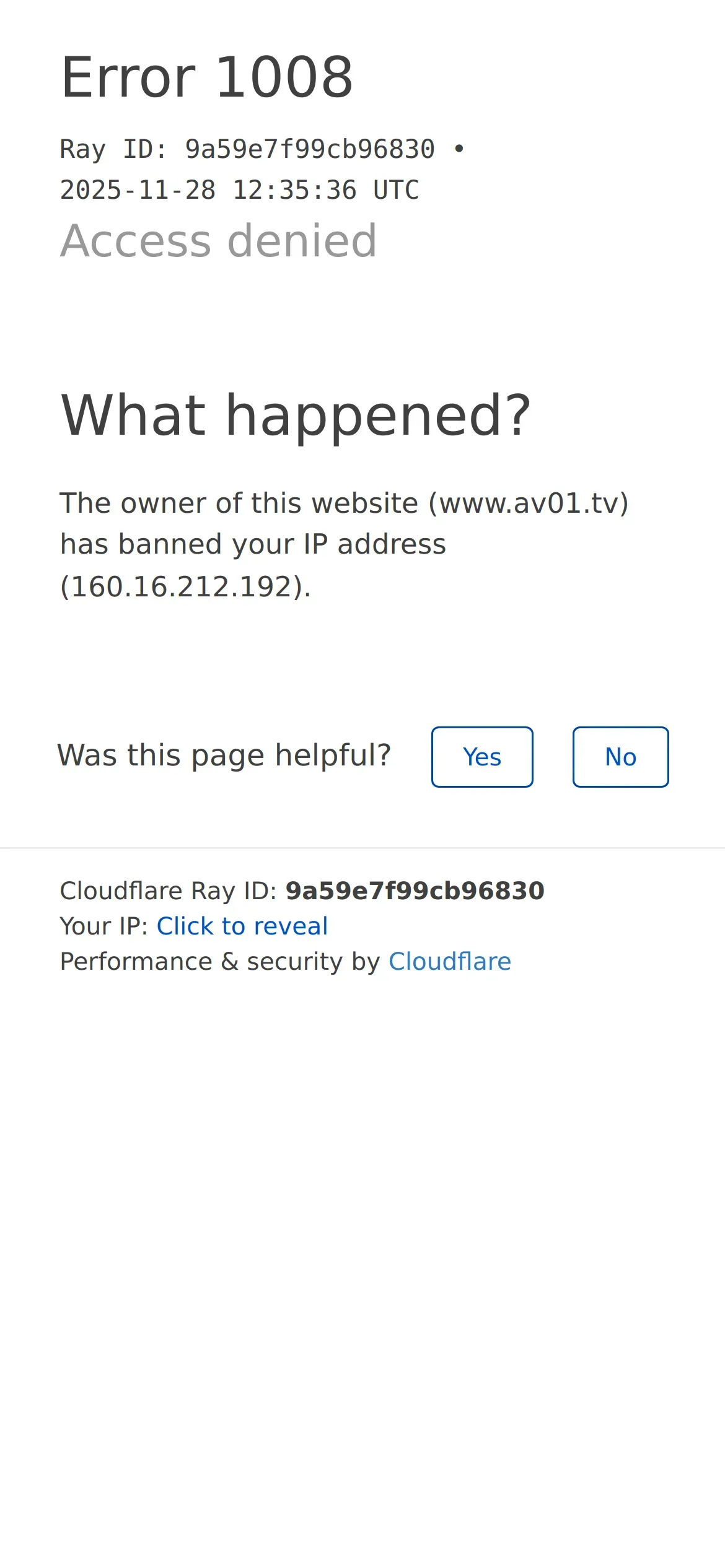The image size is (725, 1568).
Task: Click the Your IP: label
Action: [x=103, y=926]
